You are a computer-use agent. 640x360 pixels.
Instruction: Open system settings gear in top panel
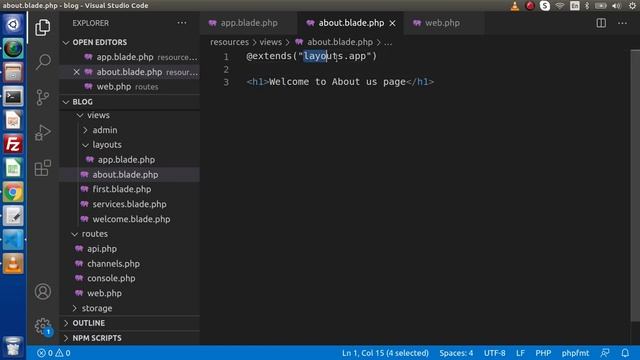click(x=633, y=6)
